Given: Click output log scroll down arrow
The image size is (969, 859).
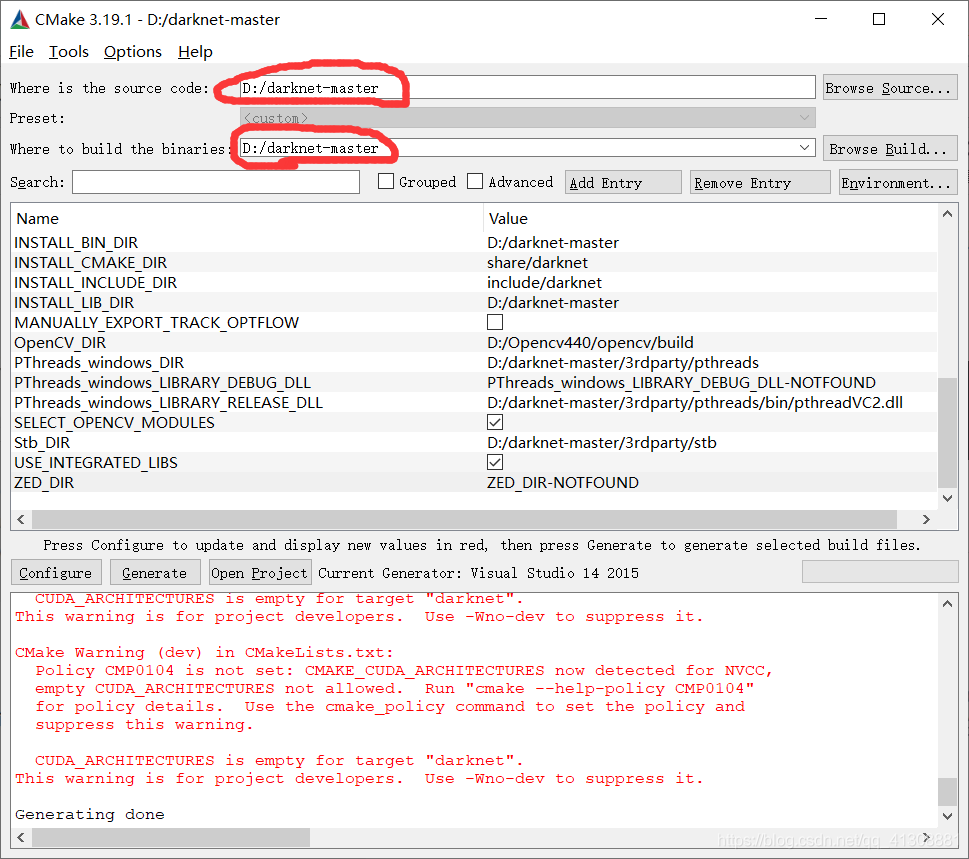Looking at the screenshot, I should click(x=947, y=816).
